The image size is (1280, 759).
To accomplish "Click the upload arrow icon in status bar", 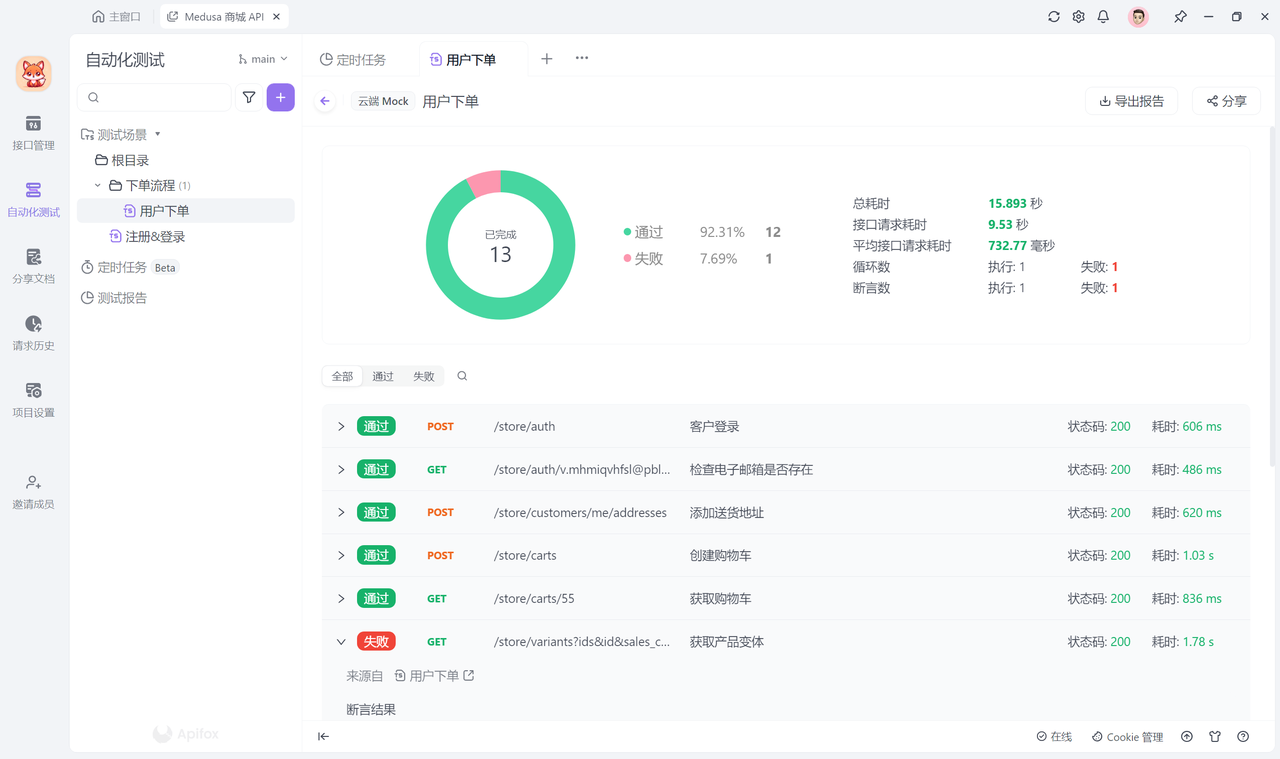I will pos(1187,737).
